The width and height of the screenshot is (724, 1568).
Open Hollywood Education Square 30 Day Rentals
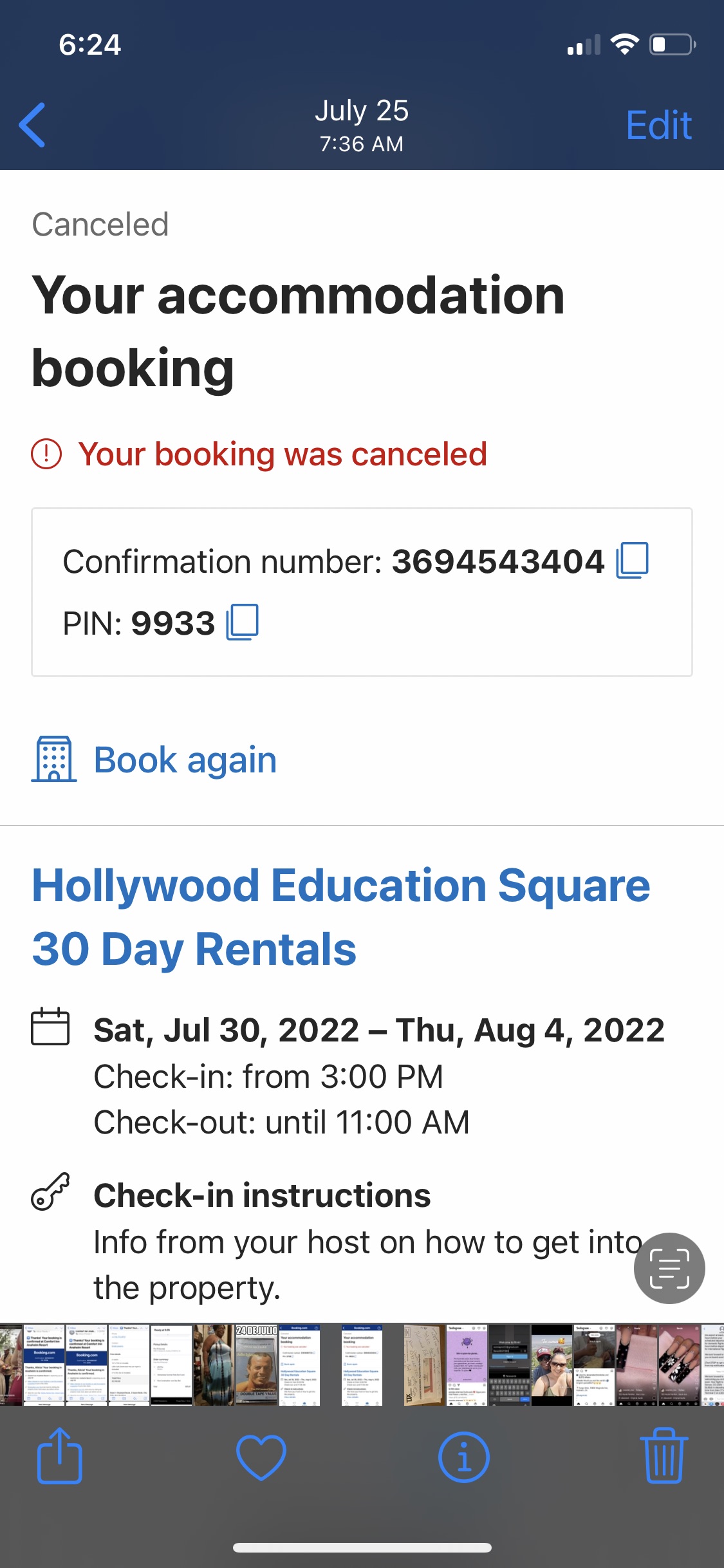pos(341,917)
